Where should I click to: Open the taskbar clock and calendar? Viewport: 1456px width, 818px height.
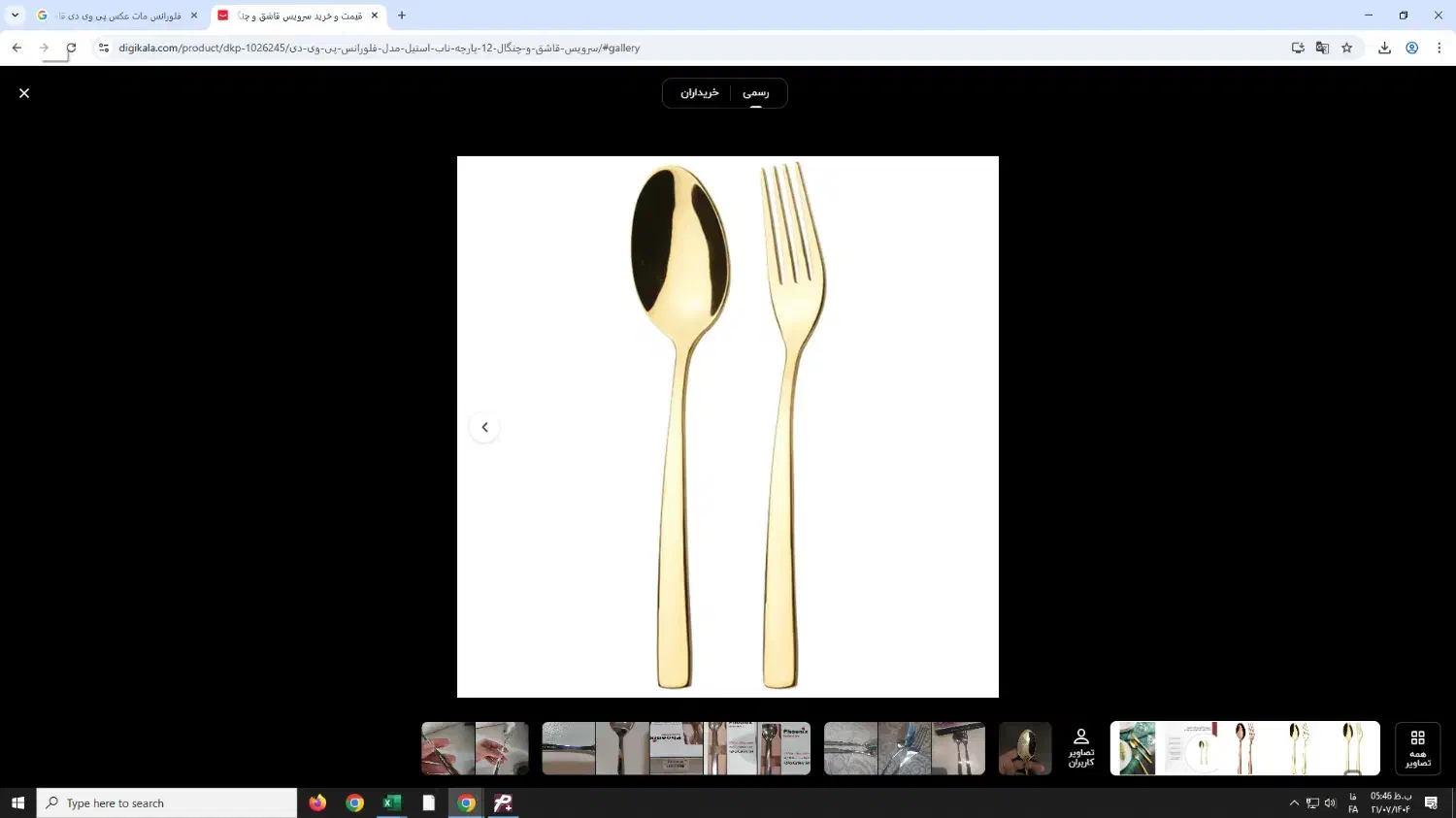[x=1391, y=802]
